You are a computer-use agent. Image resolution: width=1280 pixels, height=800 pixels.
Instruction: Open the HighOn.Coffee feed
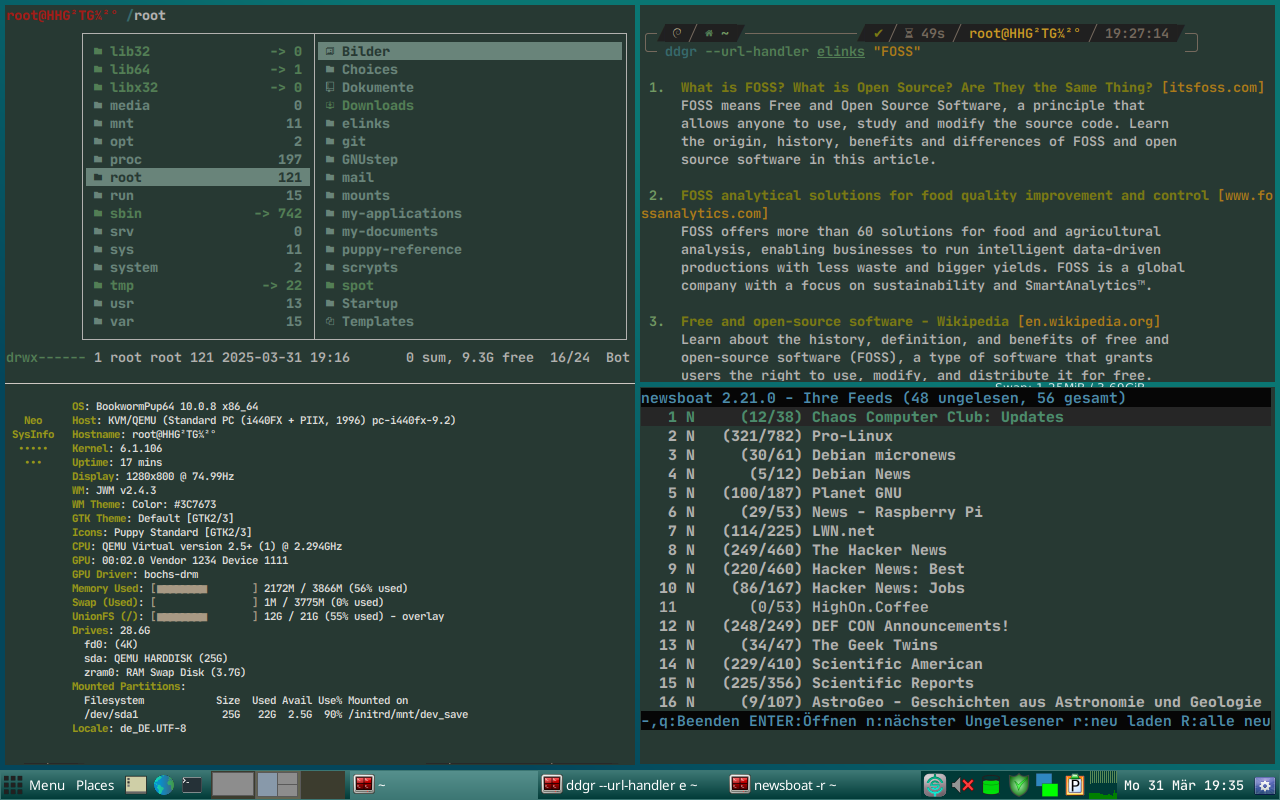click(956, 607)
